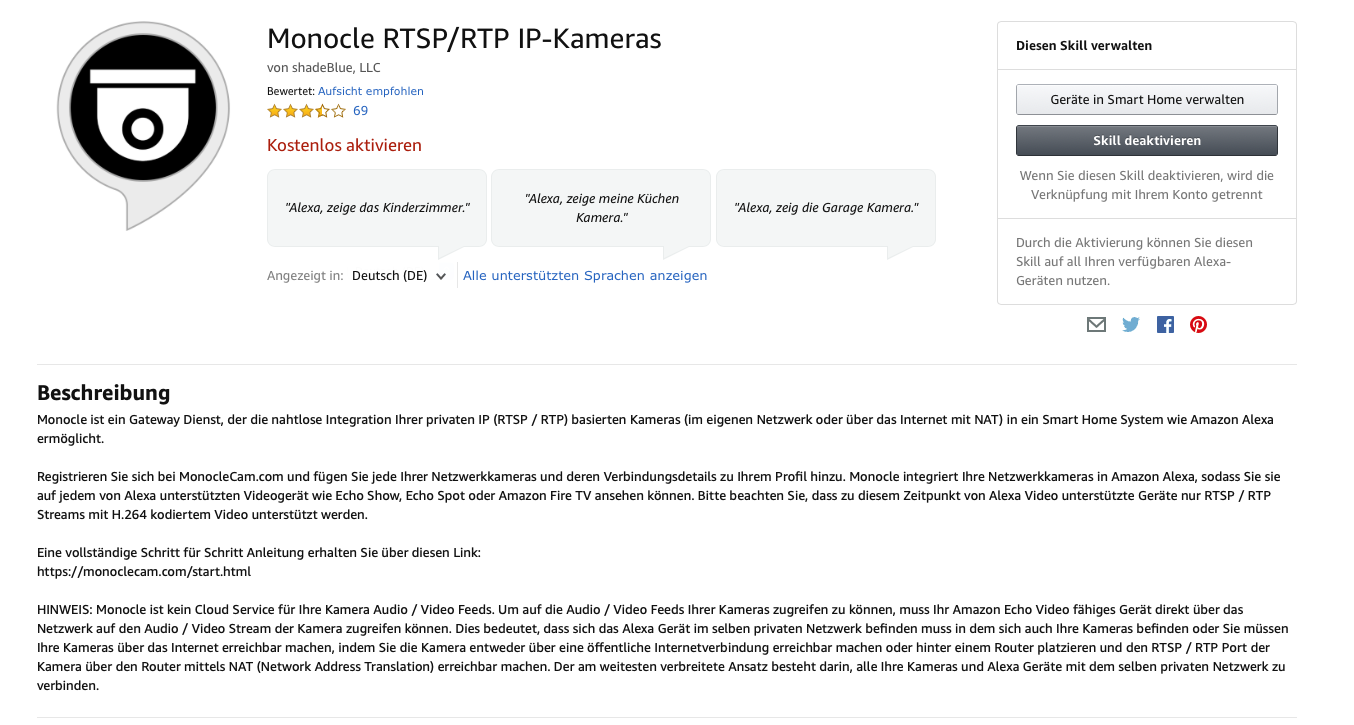Pin the skill on Pinterest

(1198, 324)
